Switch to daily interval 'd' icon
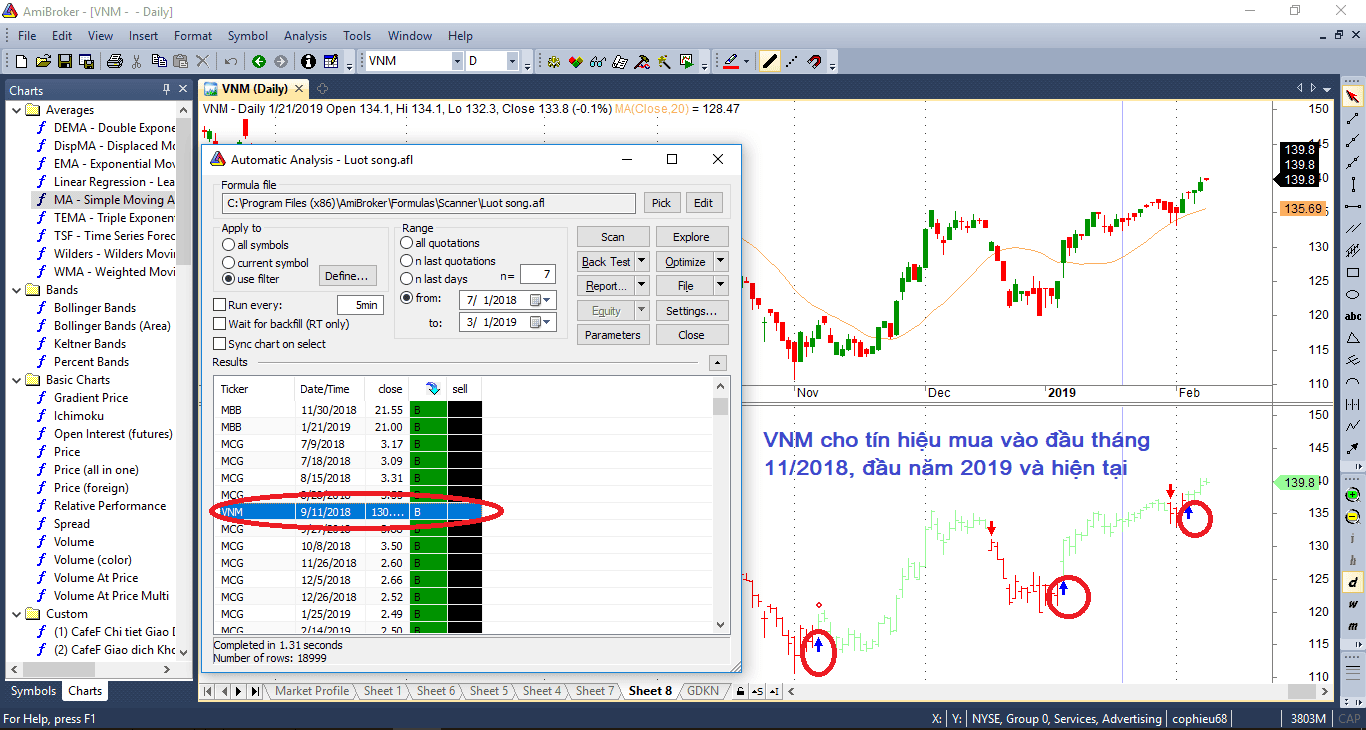This screenshot has height=730, width=1366. click(1353, 582)
